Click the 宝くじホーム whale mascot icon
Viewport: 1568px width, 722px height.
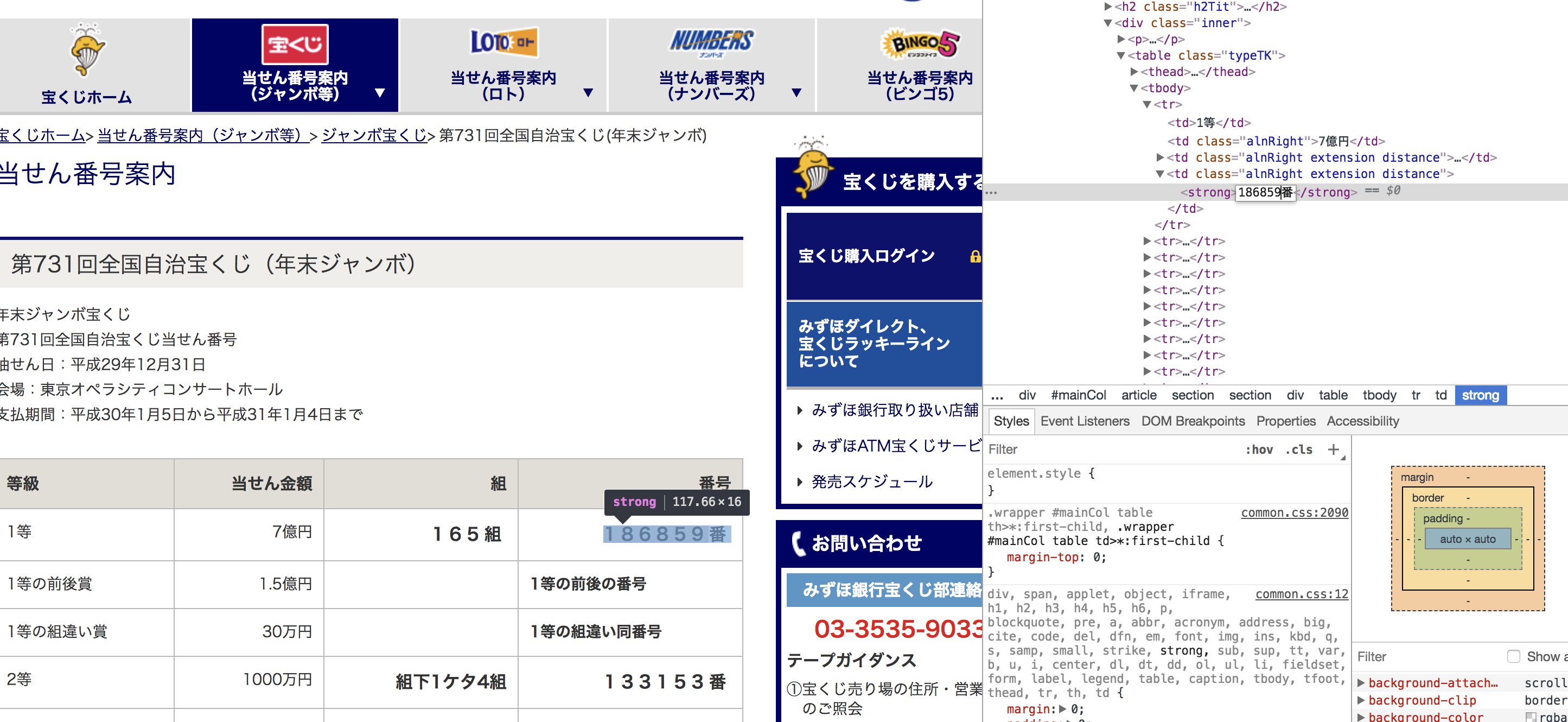click(x=87, y=50)
